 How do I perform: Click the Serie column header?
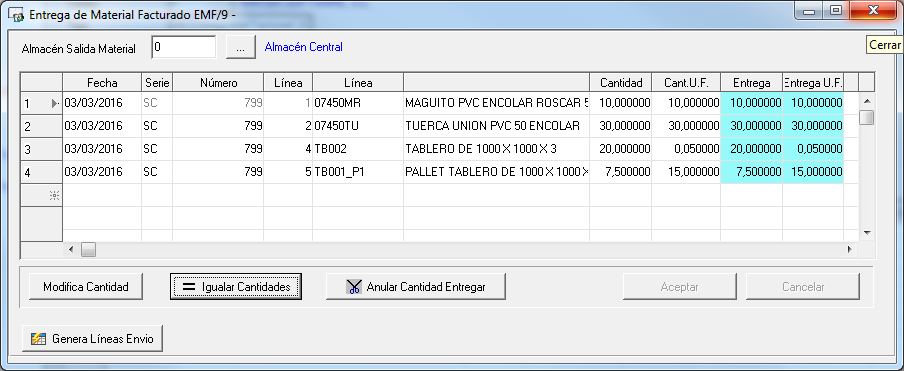coord(157,83)
